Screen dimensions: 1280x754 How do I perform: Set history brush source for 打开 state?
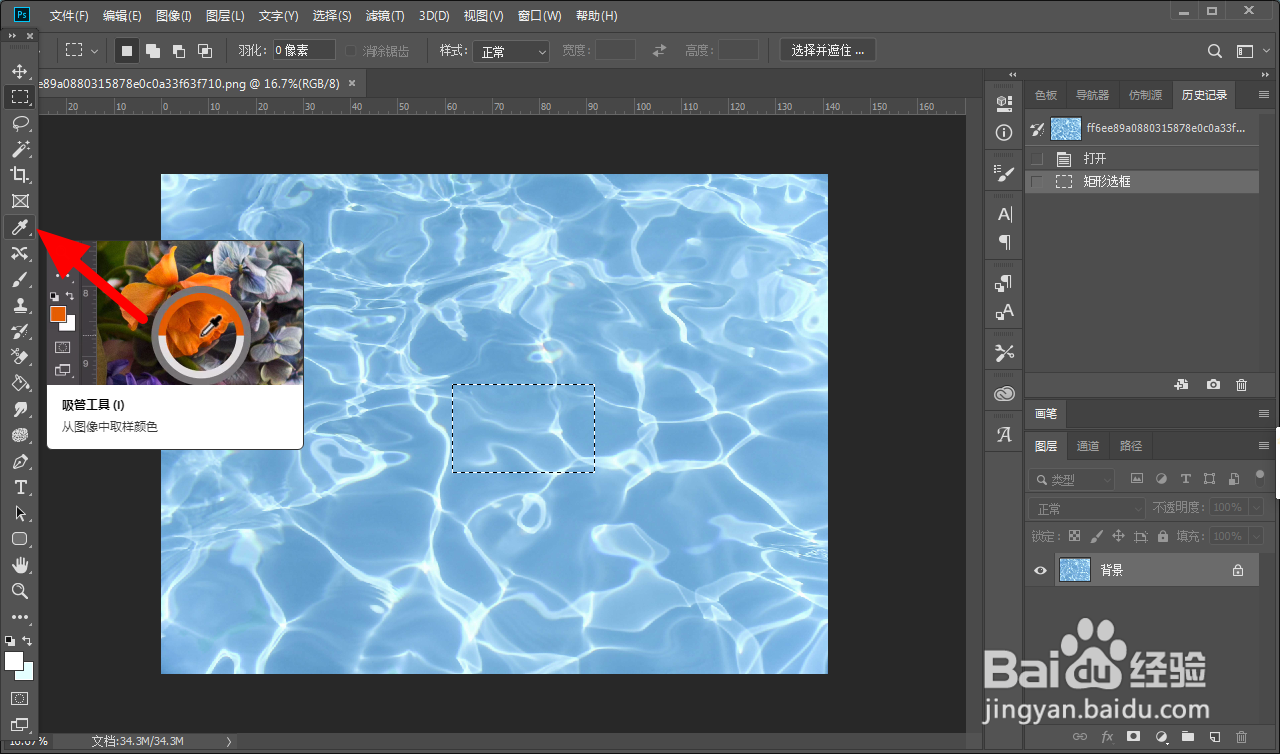[1037, 159]
